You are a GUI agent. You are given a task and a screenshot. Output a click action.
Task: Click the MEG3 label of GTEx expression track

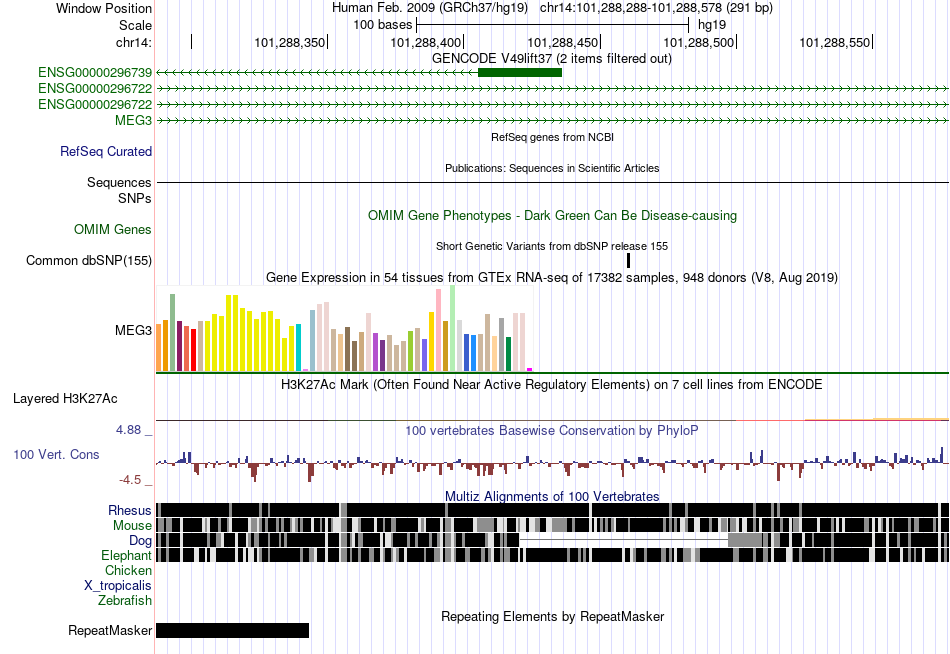pyautogui.click(x=133, y=330)
